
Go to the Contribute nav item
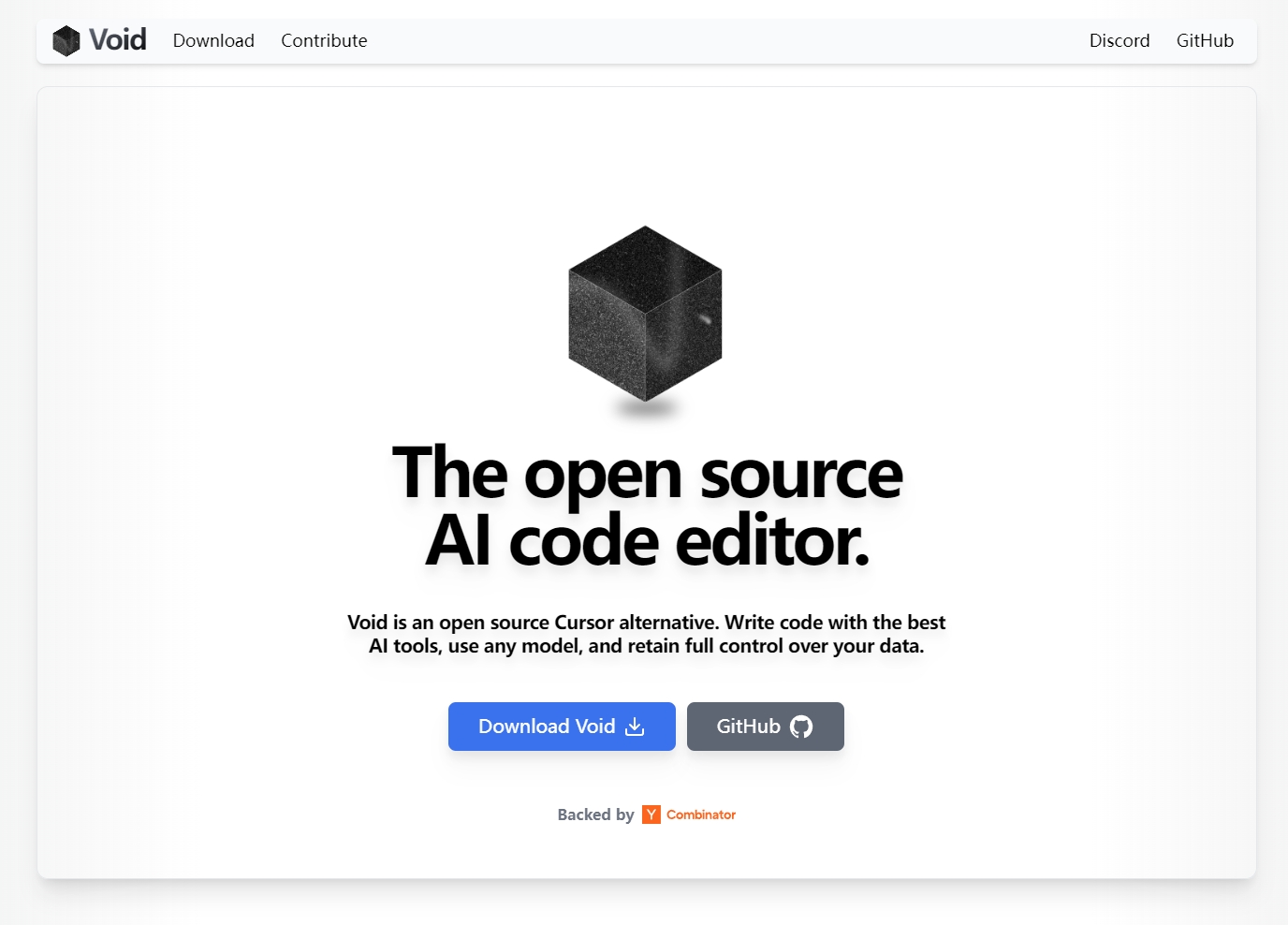pyautogui.click(x=324, y=40)
